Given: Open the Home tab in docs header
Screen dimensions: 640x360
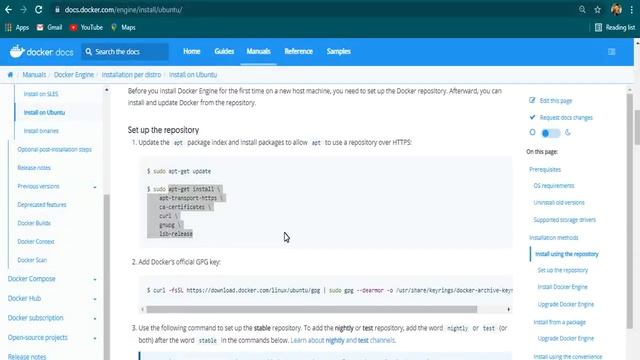Looking at the screenshot, I should click(x=191, y=51).
